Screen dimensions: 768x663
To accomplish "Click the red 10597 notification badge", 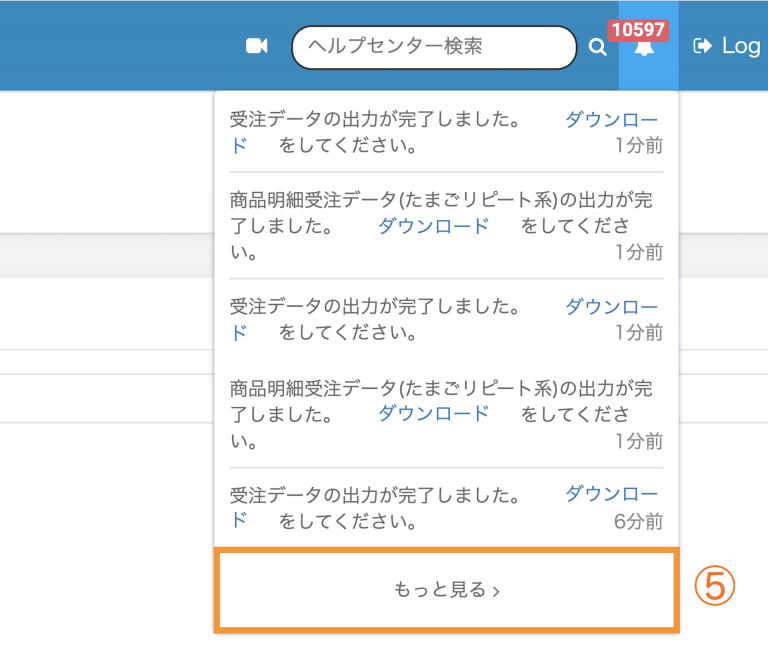I will (x=638, y=29).
